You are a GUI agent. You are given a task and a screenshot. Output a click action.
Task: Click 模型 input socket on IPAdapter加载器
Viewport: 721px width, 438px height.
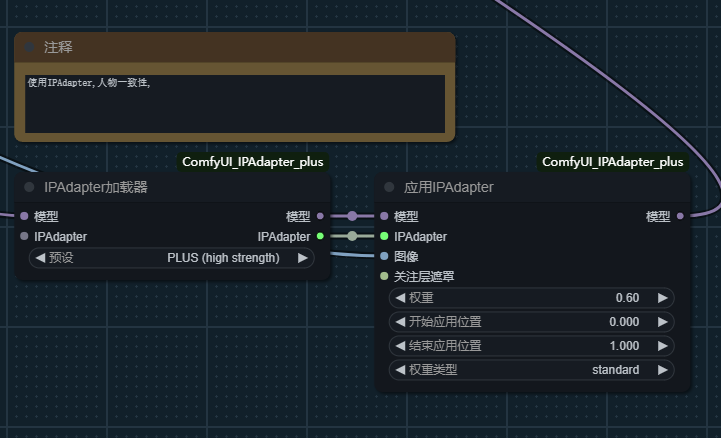click(24, 216)
